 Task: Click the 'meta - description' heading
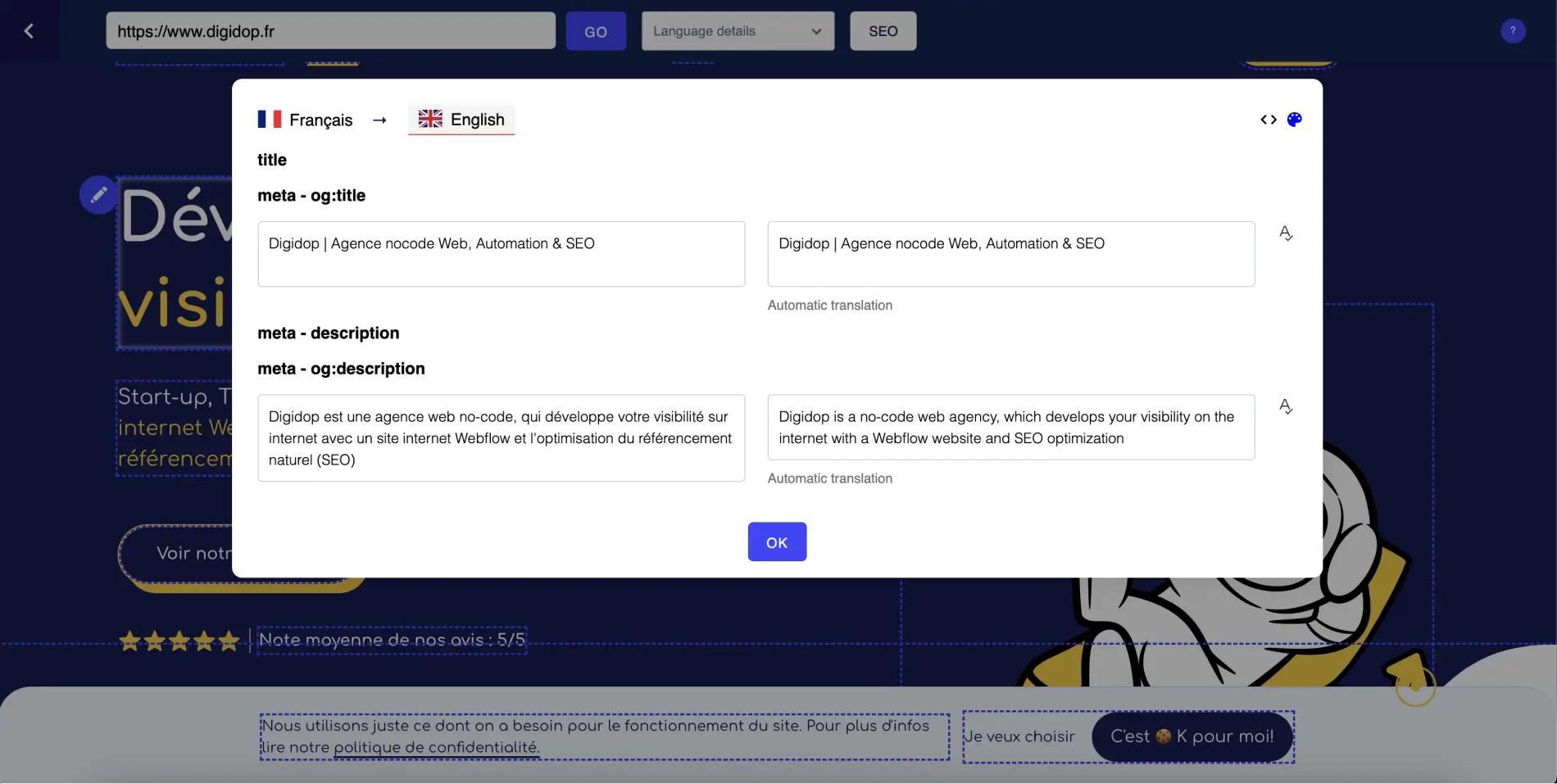[x=329, y=333]
